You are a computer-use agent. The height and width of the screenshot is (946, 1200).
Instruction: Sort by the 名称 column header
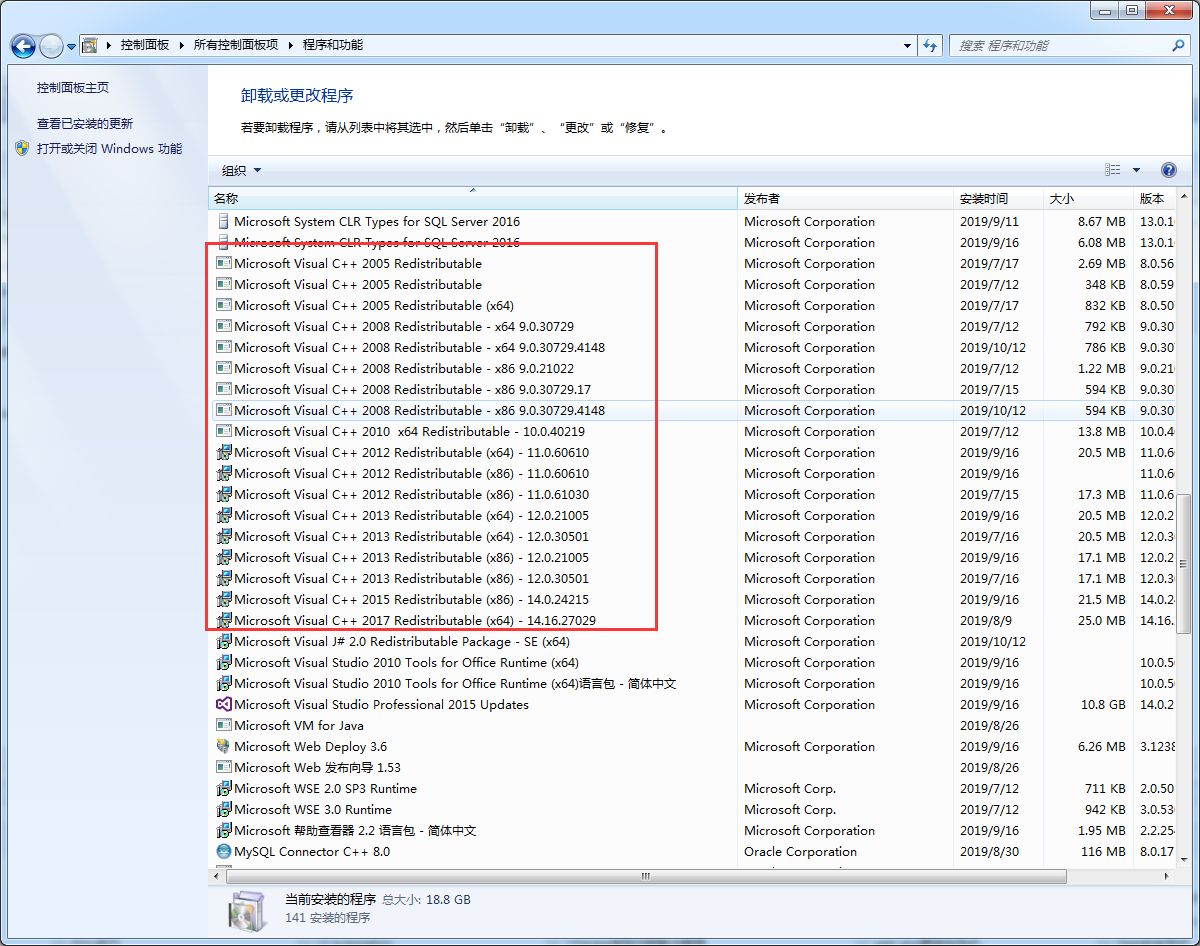pyautogui.click(x=473, y=199)
